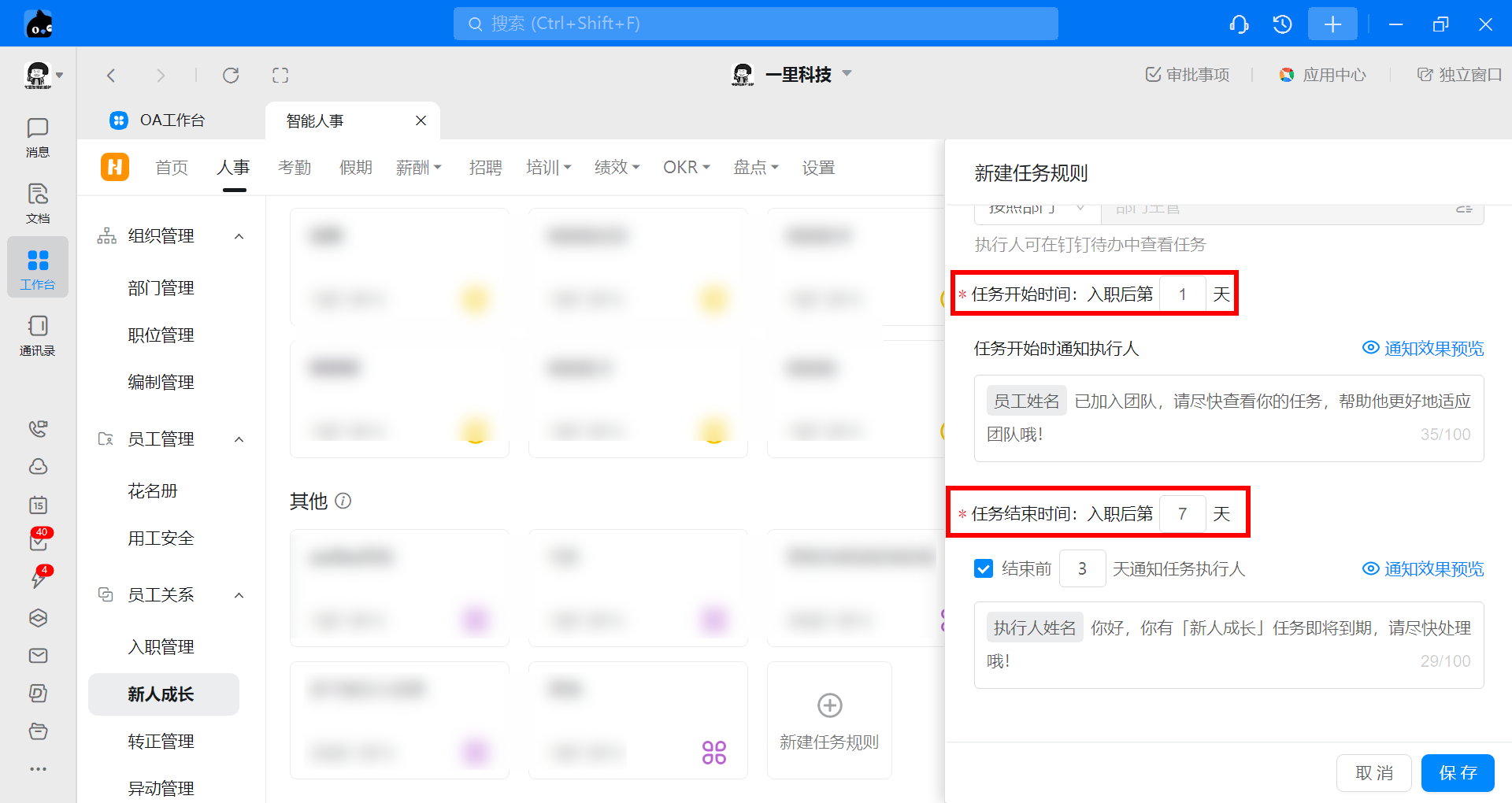Click the task start day input field
The image size is (1512, 803).
[1182, 294]
